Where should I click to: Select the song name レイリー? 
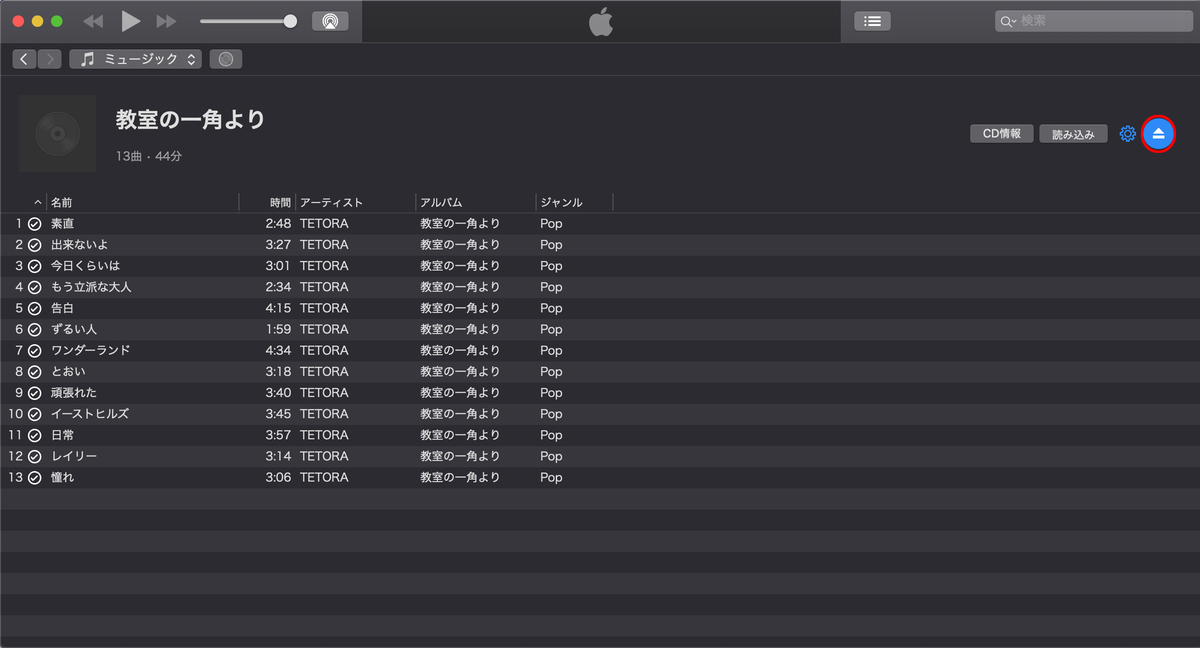73,456
